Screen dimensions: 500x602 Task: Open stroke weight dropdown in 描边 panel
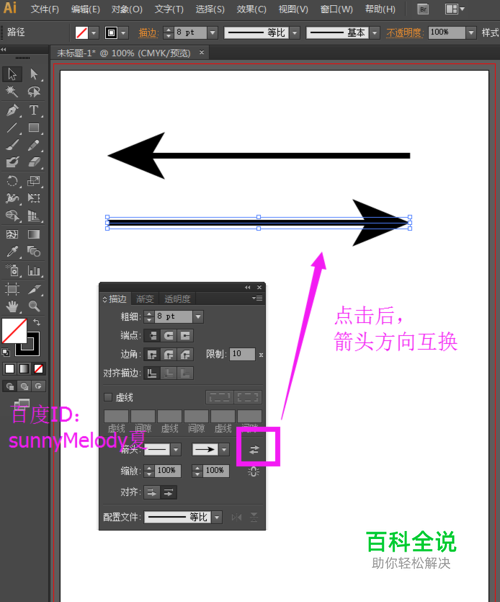198,317
